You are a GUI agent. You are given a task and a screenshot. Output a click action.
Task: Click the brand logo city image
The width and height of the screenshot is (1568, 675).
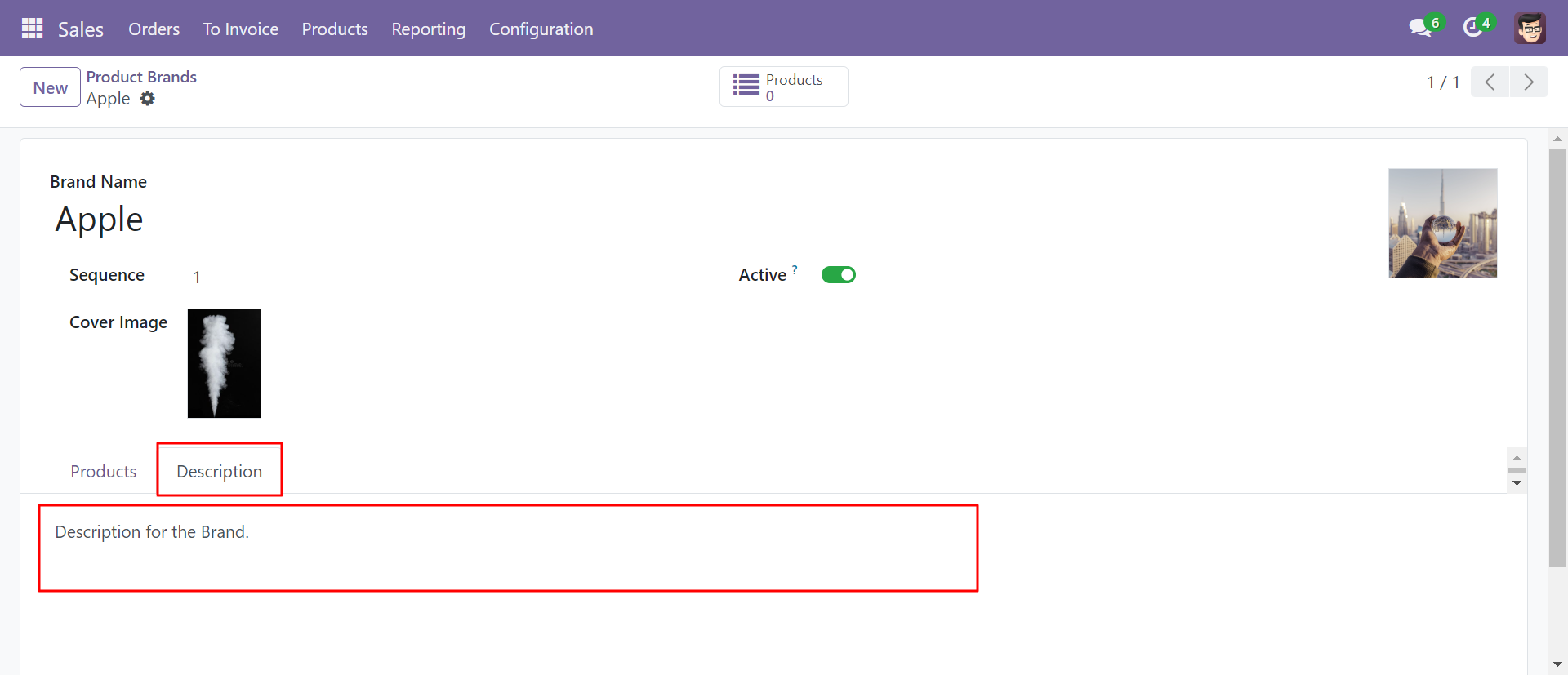pos(1443,223)
